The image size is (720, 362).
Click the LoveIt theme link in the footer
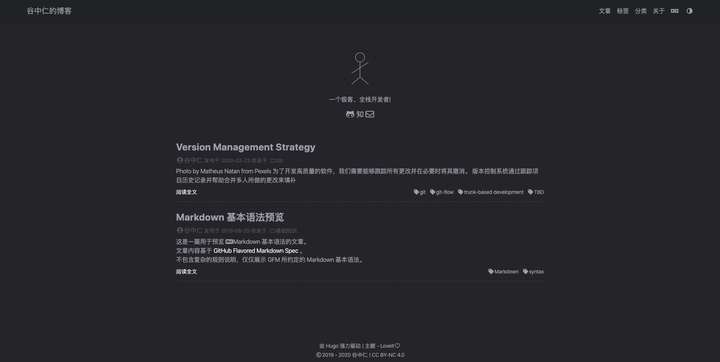(x=387, y=346)
